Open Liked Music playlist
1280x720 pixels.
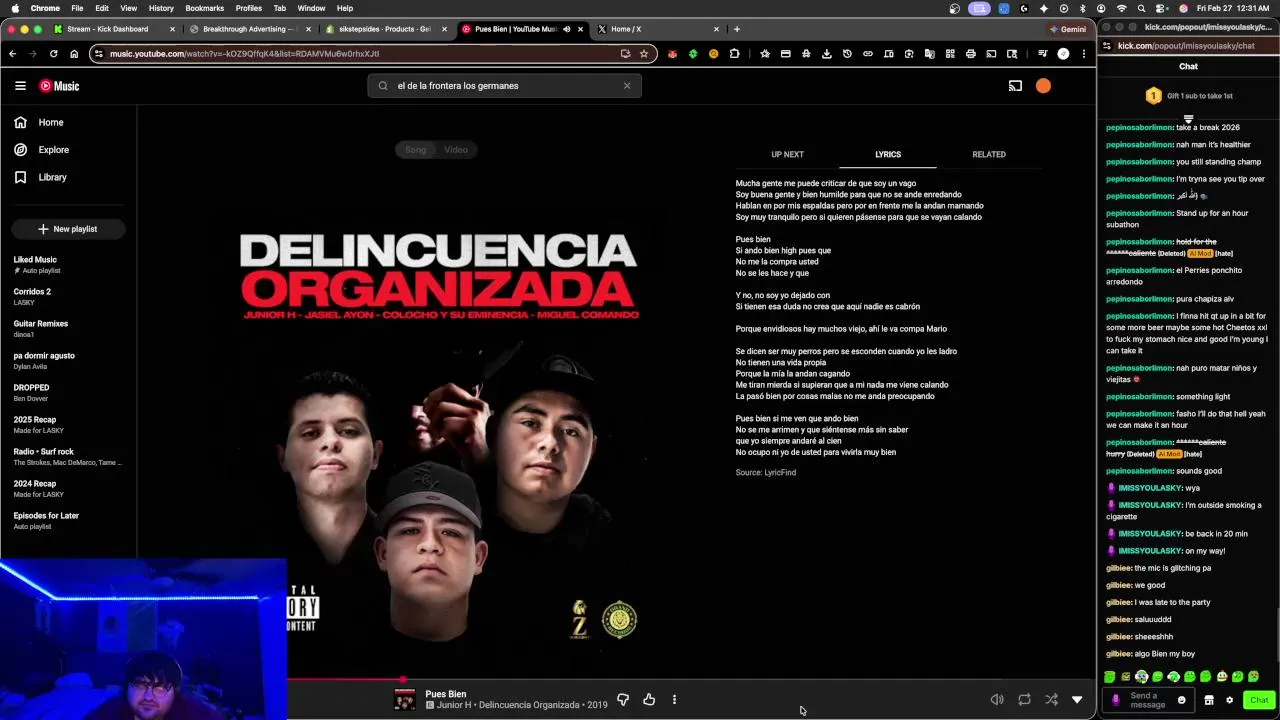click(35, 264)
